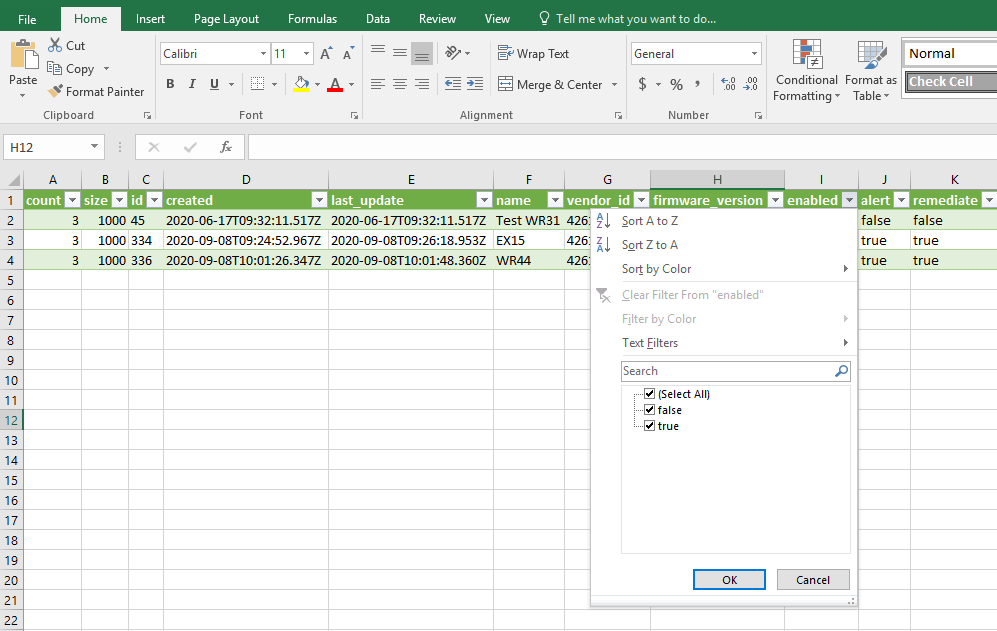The height and width of the screenshot is (631, 997).
Task: Expand the Merge & Center dropdown arrow
Action: (x=614, y=85)
